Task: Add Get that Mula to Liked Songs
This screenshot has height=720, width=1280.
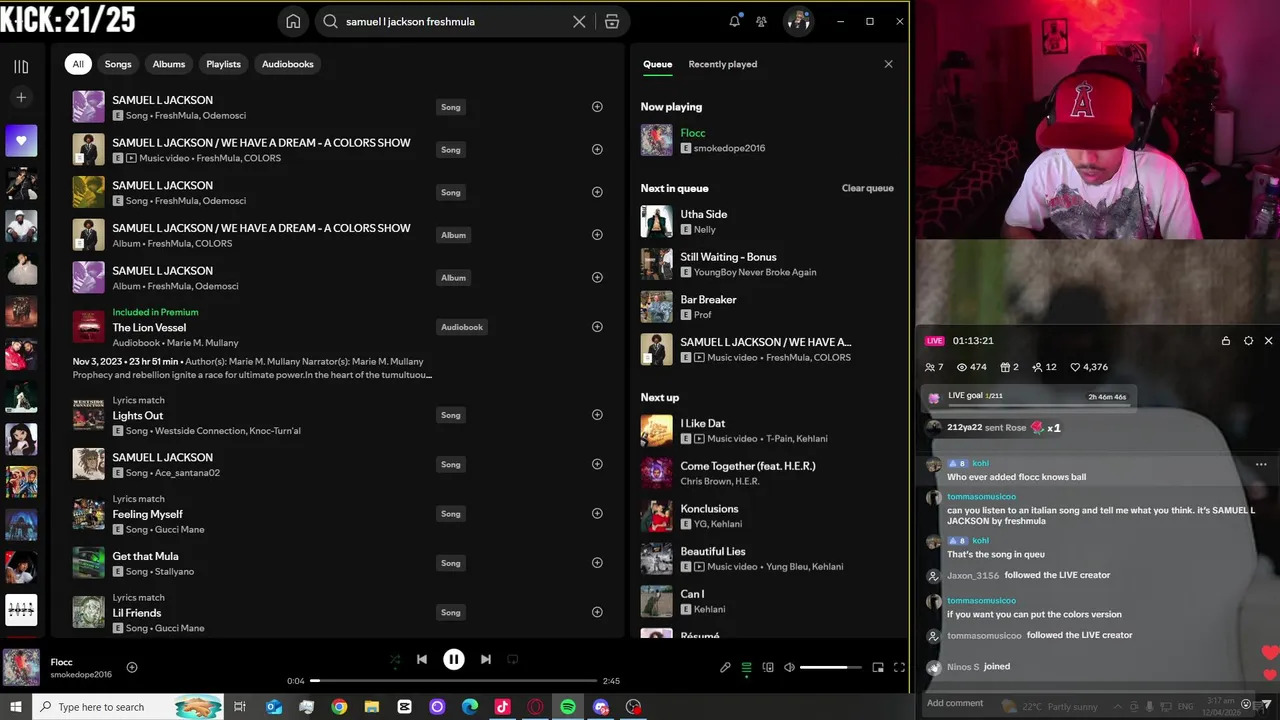Action: pos(597,563)
